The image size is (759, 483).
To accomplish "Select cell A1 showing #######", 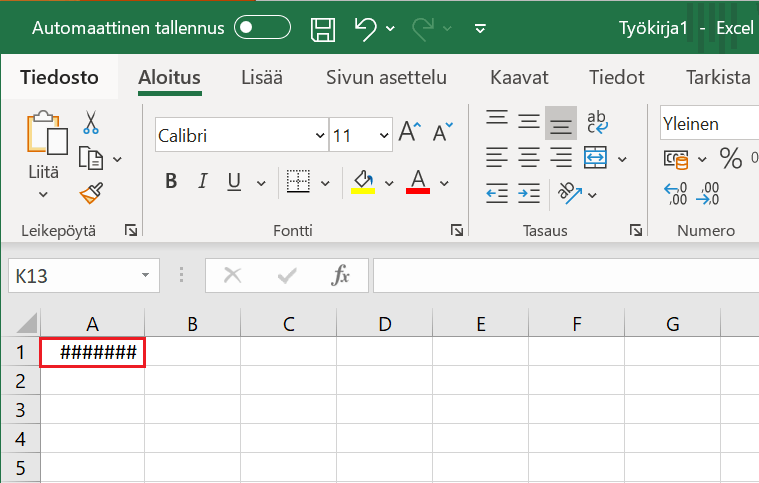I will [92, 352].
